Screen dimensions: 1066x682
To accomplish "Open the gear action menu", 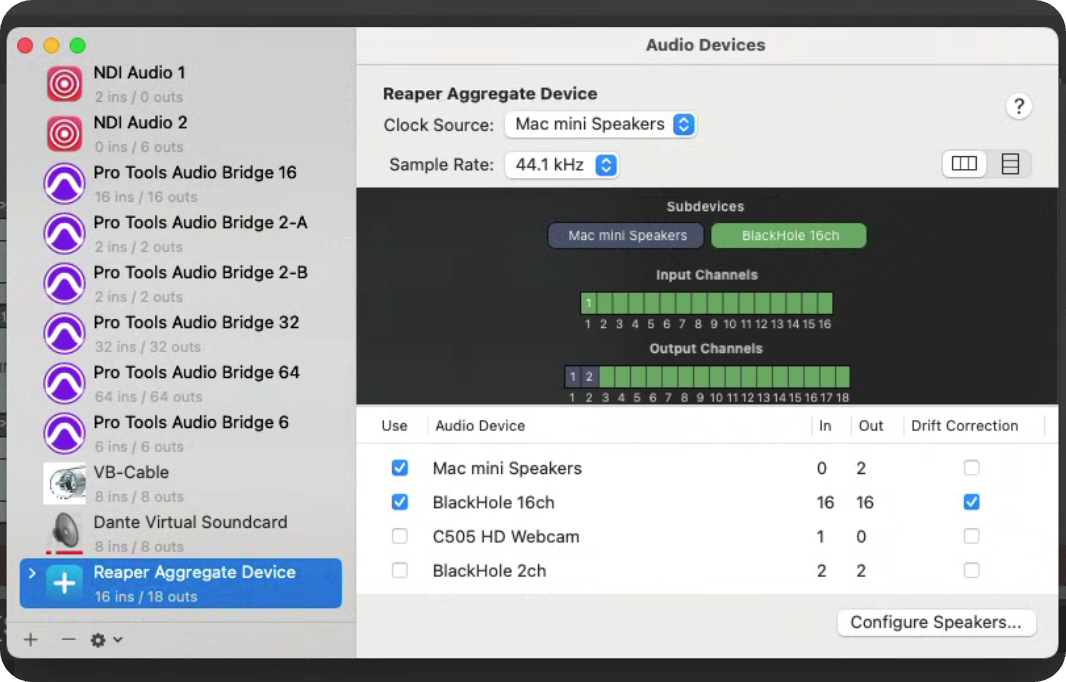I will [106, 640].
